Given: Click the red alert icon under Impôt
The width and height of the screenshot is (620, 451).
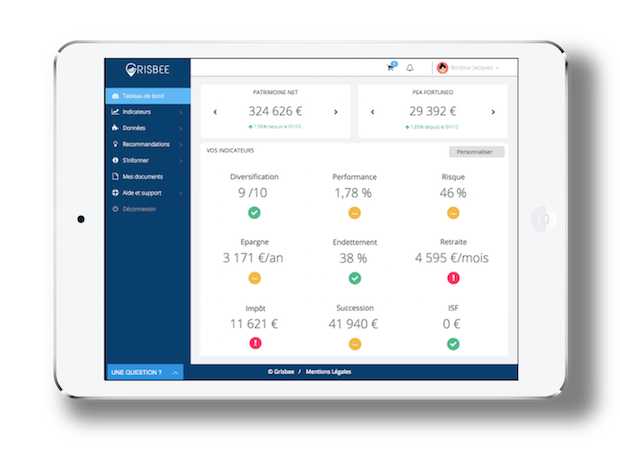Looking at the screenshot, I should (254, 344).
